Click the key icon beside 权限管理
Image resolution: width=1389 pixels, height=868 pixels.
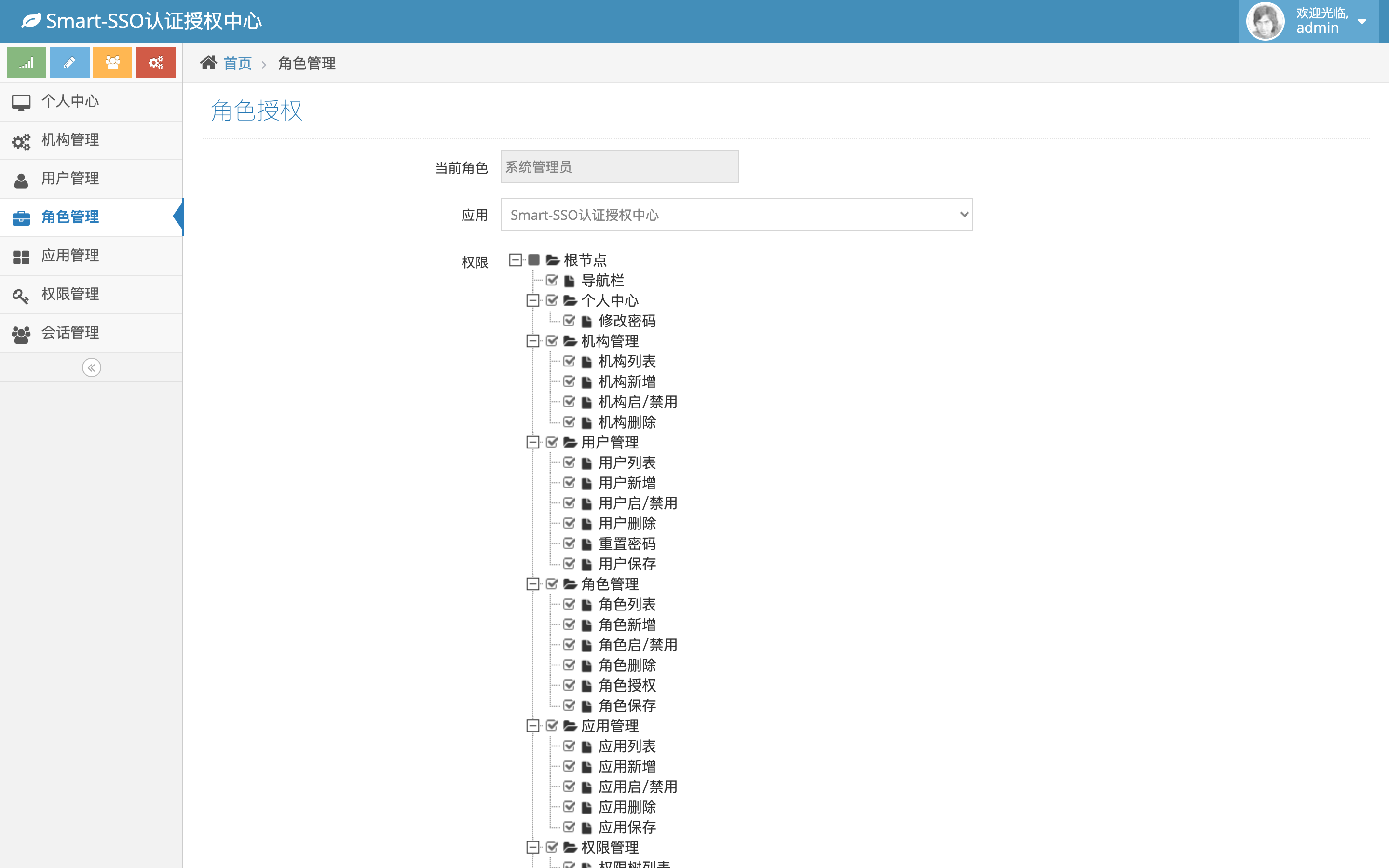(21, 296)
